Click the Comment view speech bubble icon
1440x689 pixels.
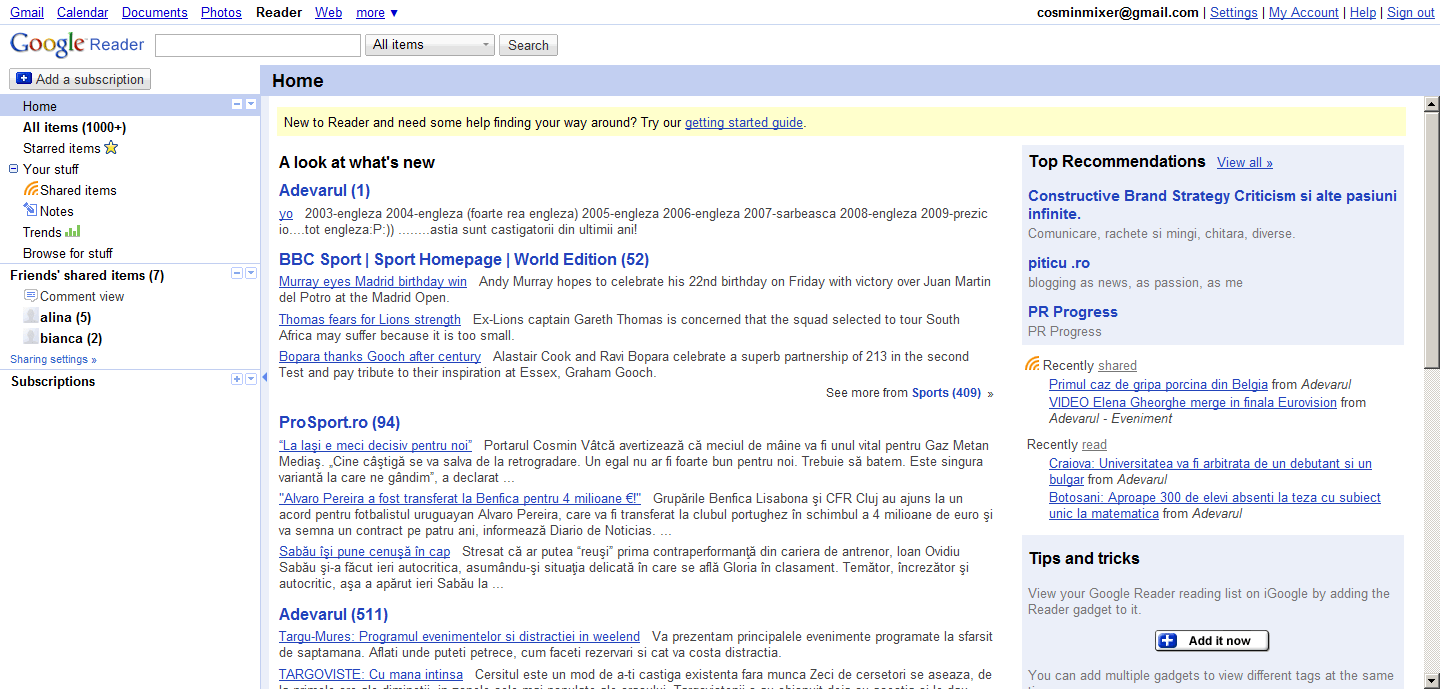31,296
